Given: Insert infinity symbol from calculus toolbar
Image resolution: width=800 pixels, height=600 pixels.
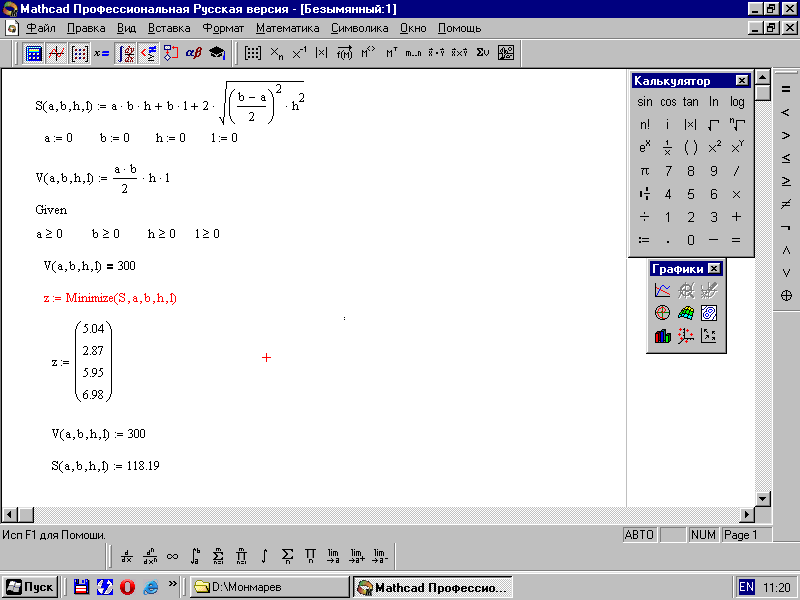Looking at the screenshot, I should [172, 556].
